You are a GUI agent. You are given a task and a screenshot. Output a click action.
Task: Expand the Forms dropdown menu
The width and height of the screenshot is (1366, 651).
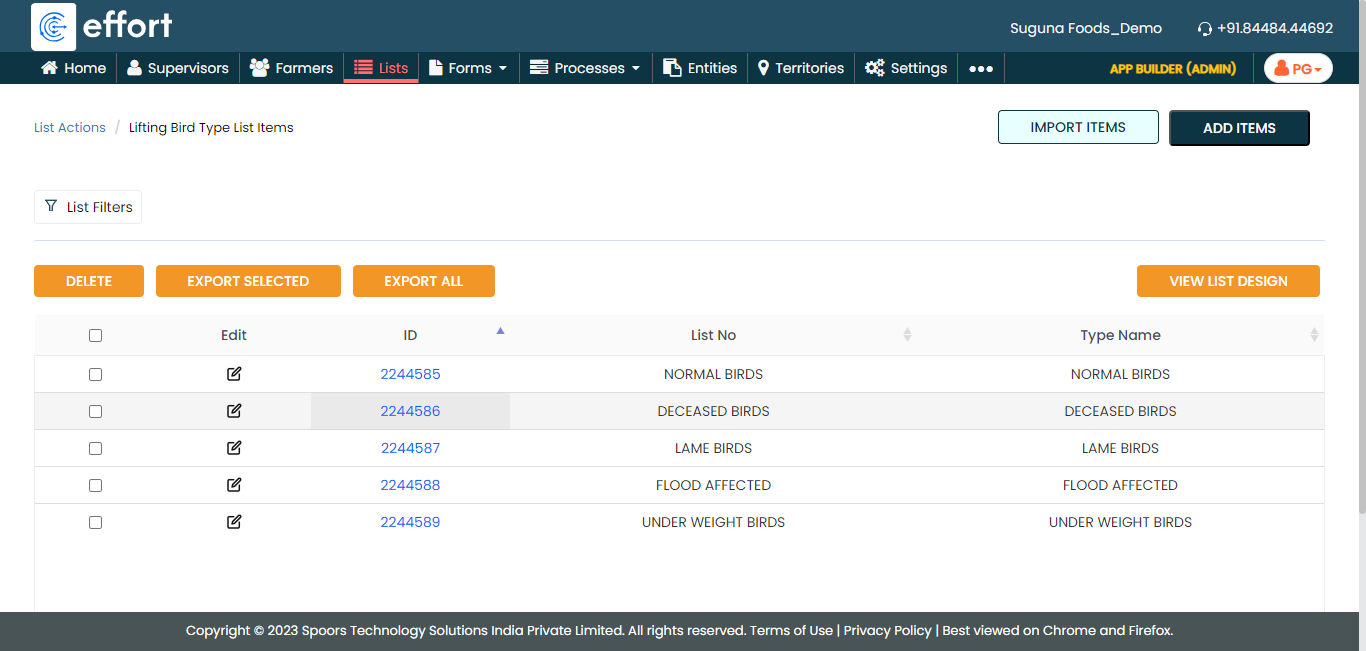[468, 68]
